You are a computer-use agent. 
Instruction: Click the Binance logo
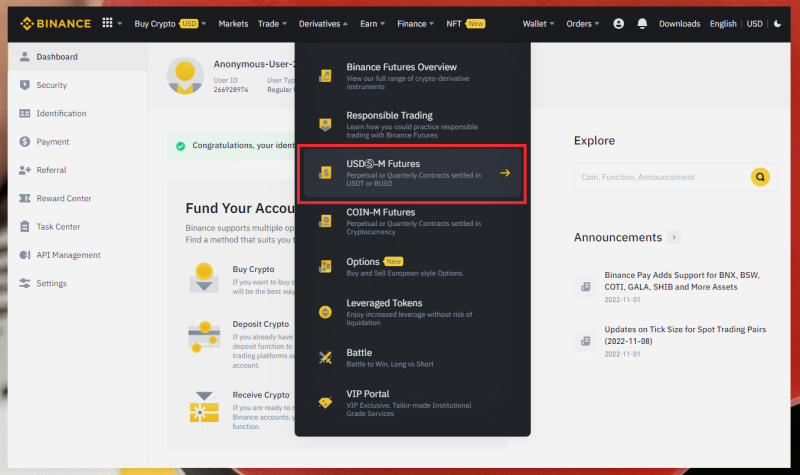[x=55, y=23]
